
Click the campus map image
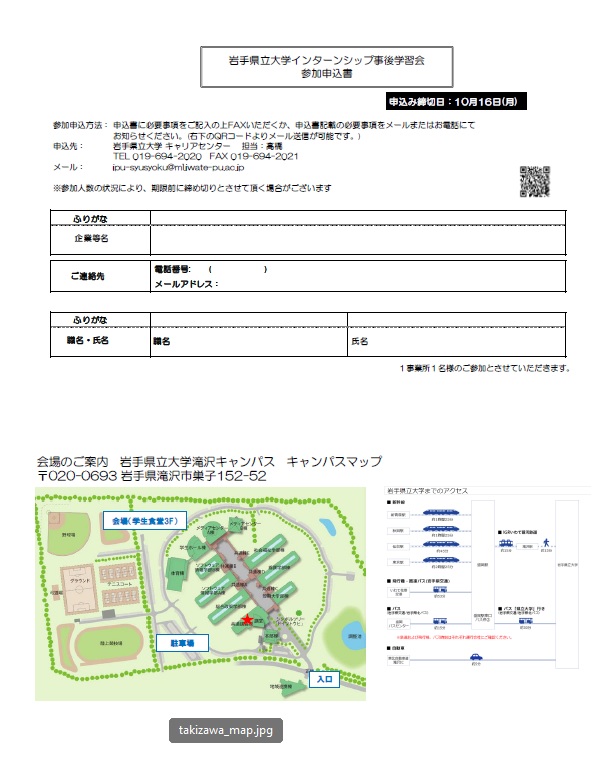(x=200, y=594)
